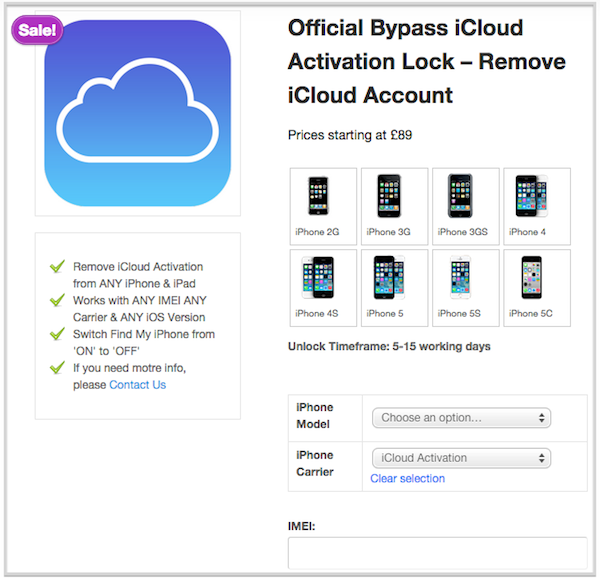Click the Clear selection link

tap(408, 479)
